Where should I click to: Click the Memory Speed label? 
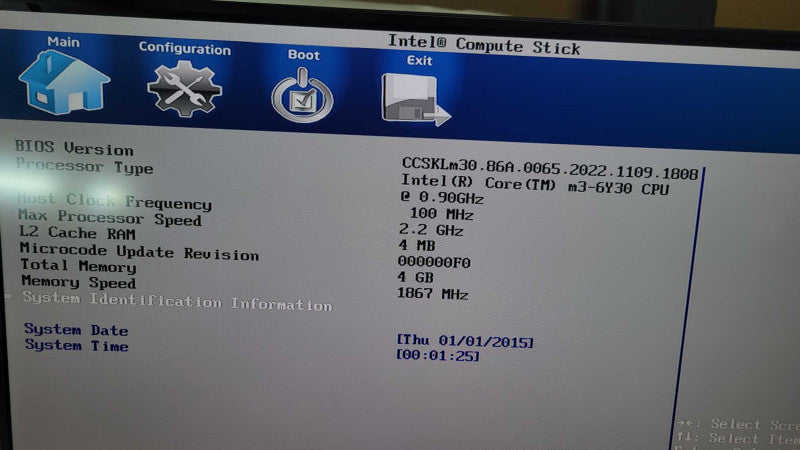[79, 282]
